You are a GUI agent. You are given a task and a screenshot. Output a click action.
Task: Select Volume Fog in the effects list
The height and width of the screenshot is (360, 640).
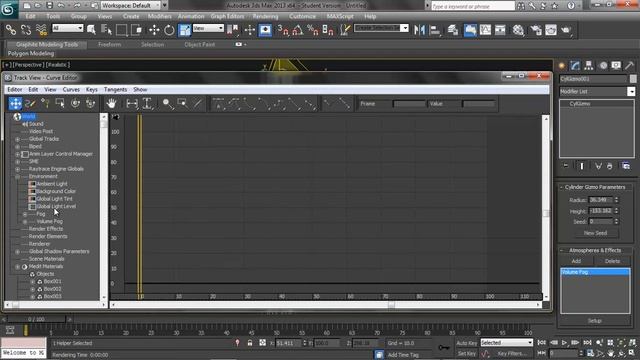(x=595, y=272)
